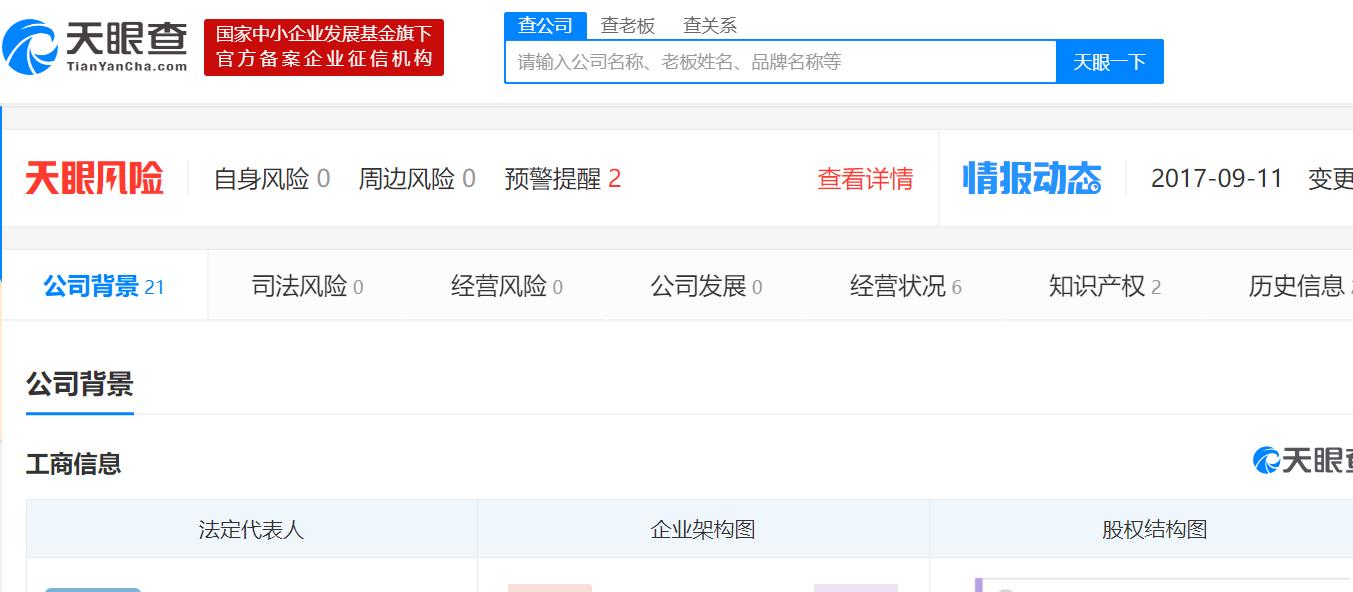The image size is (1353, 592).
Task: Click the 天眼风险 red emblem
Action: pyautogui.click(x=93, y=177)
